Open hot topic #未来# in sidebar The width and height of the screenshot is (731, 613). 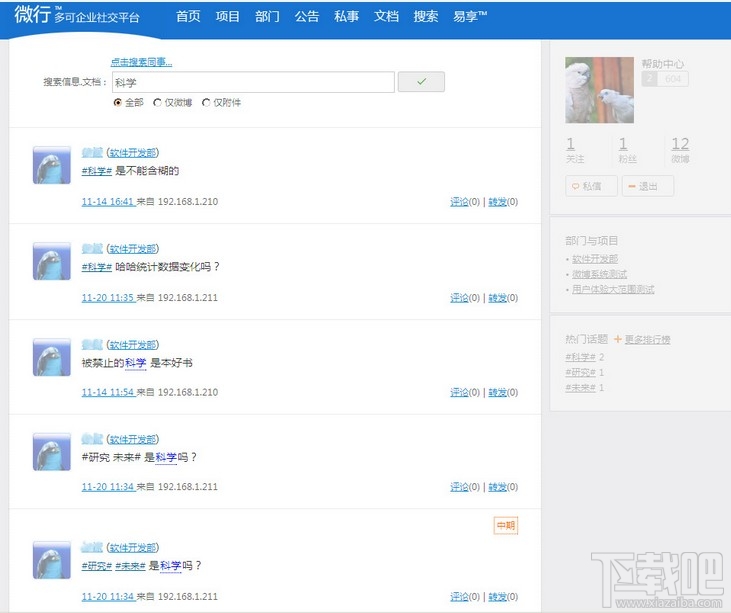coord(580,388)
